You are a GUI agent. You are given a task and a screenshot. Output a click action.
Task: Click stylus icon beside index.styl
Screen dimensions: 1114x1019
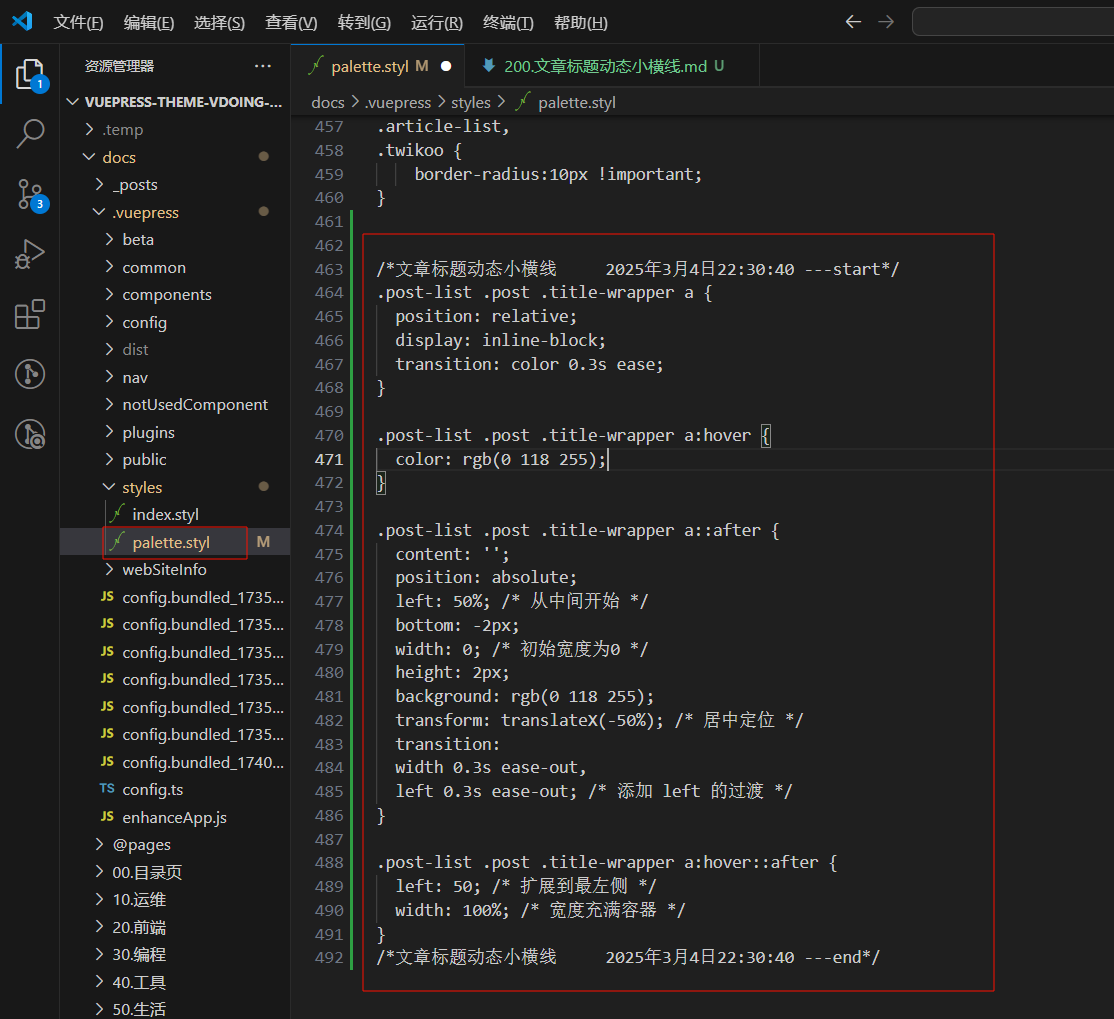pyautogui.click(x=117, y=514)
